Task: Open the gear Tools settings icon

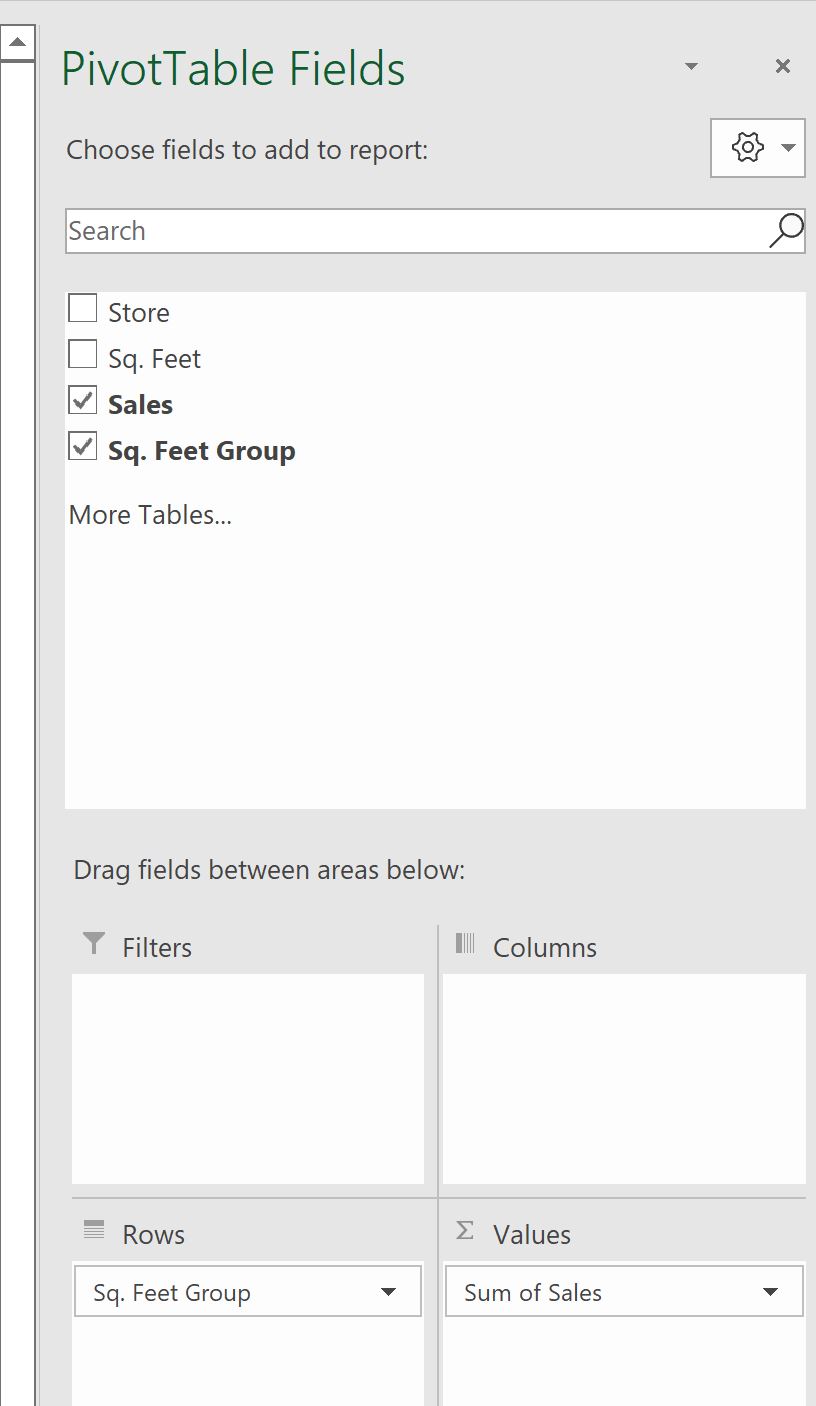Action: (747, 148)
